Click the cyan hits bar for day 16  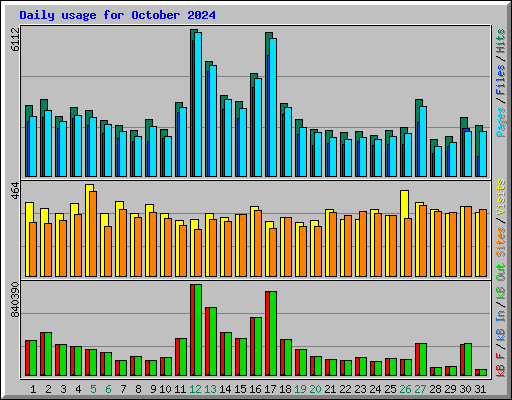pos(258,127)
